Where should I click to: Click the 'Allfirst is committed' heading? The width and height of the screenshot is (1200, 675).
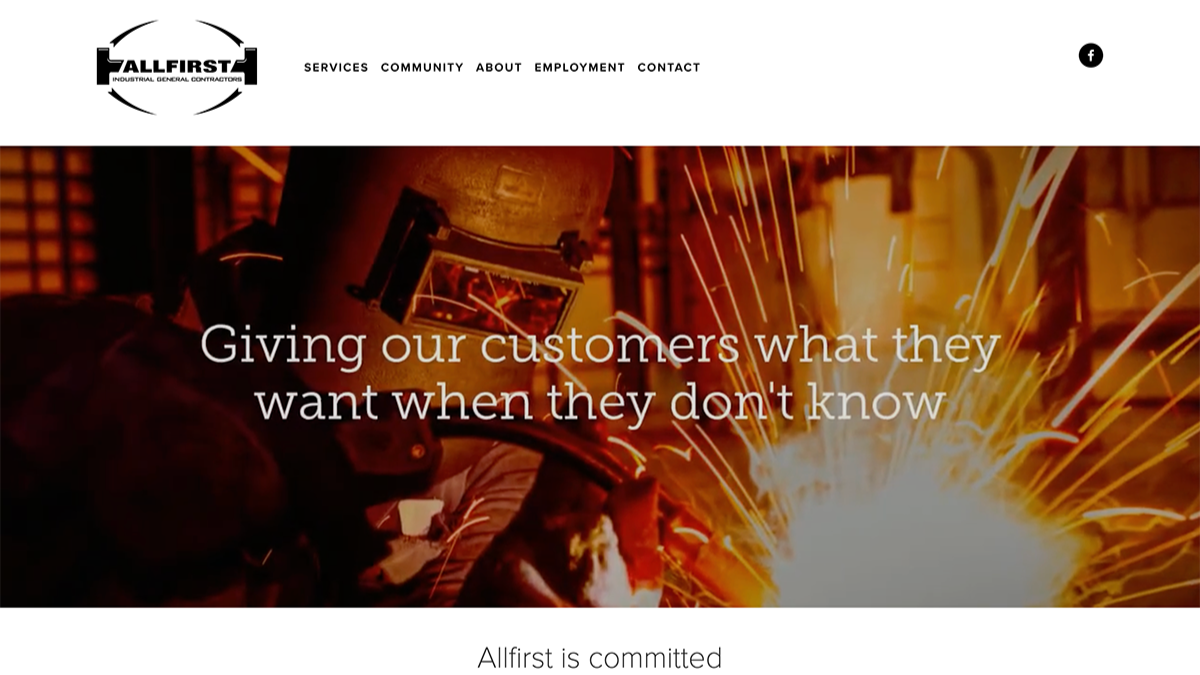600,658
